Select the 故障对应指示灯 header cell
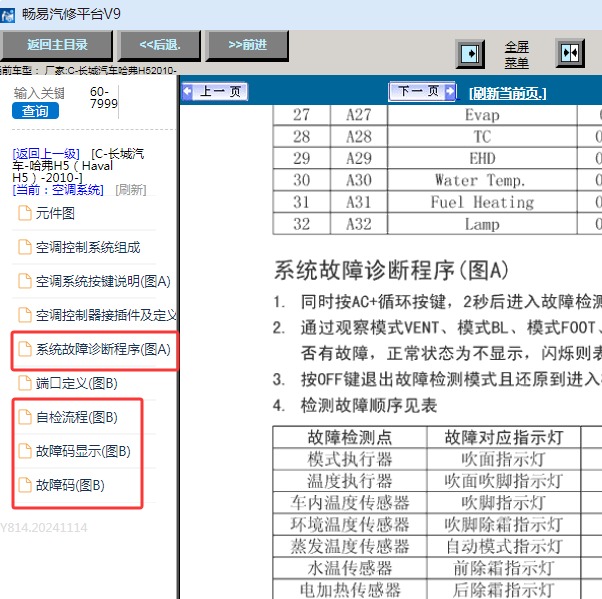Image resolution: width=602 pixels, height=599 pixels. [x=503, y=437]
